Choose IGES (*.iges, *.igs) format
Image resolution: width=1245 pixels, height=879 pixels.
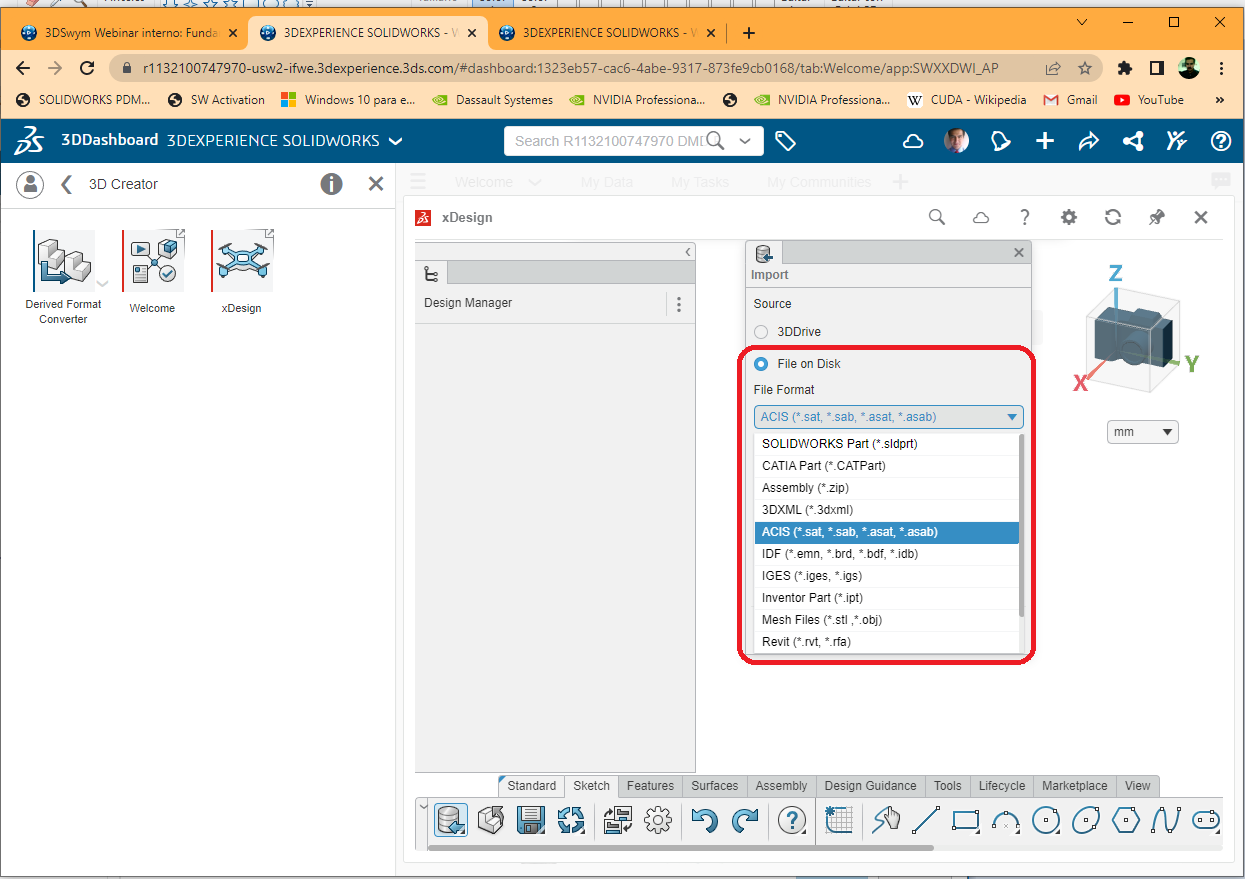point(886,576)
